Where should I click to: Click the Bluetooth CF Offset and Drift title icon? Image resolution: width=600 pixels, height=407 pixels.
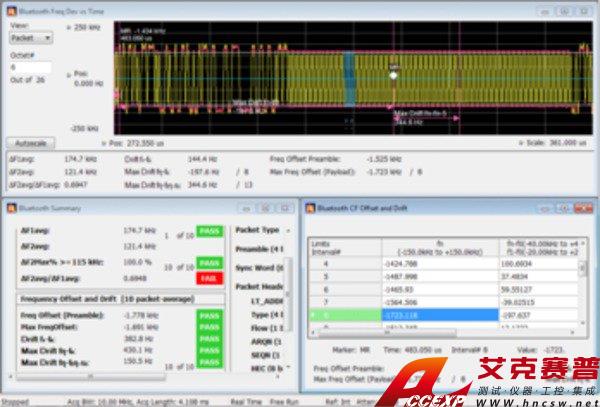pyautogui.click(x=311, y=207)
